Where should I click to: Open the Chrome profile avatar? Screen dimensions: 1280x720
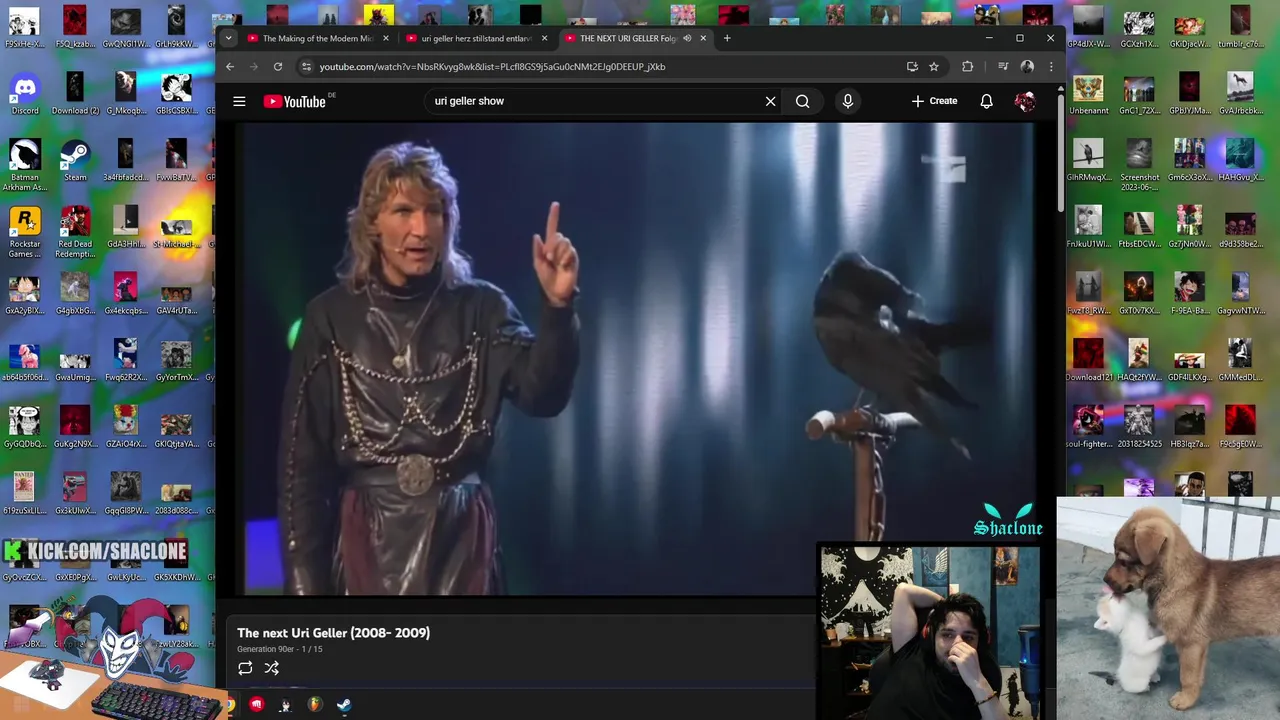(x=1027, y=66)
